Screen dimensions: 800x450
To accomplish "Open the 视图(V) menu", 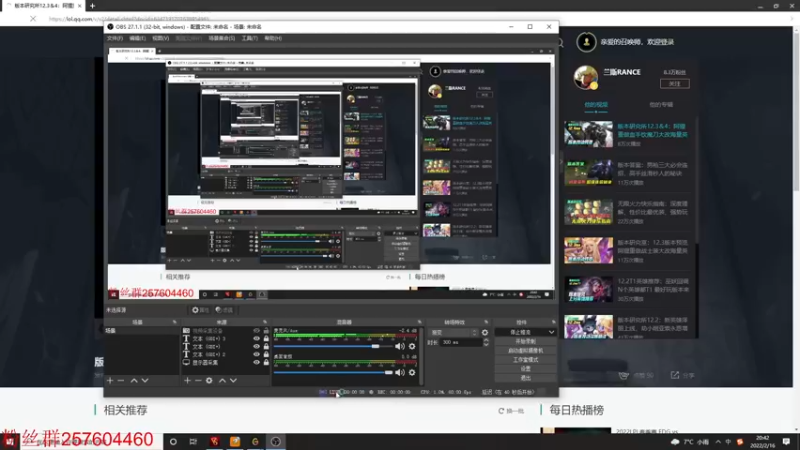I will [x=160, y=38].
